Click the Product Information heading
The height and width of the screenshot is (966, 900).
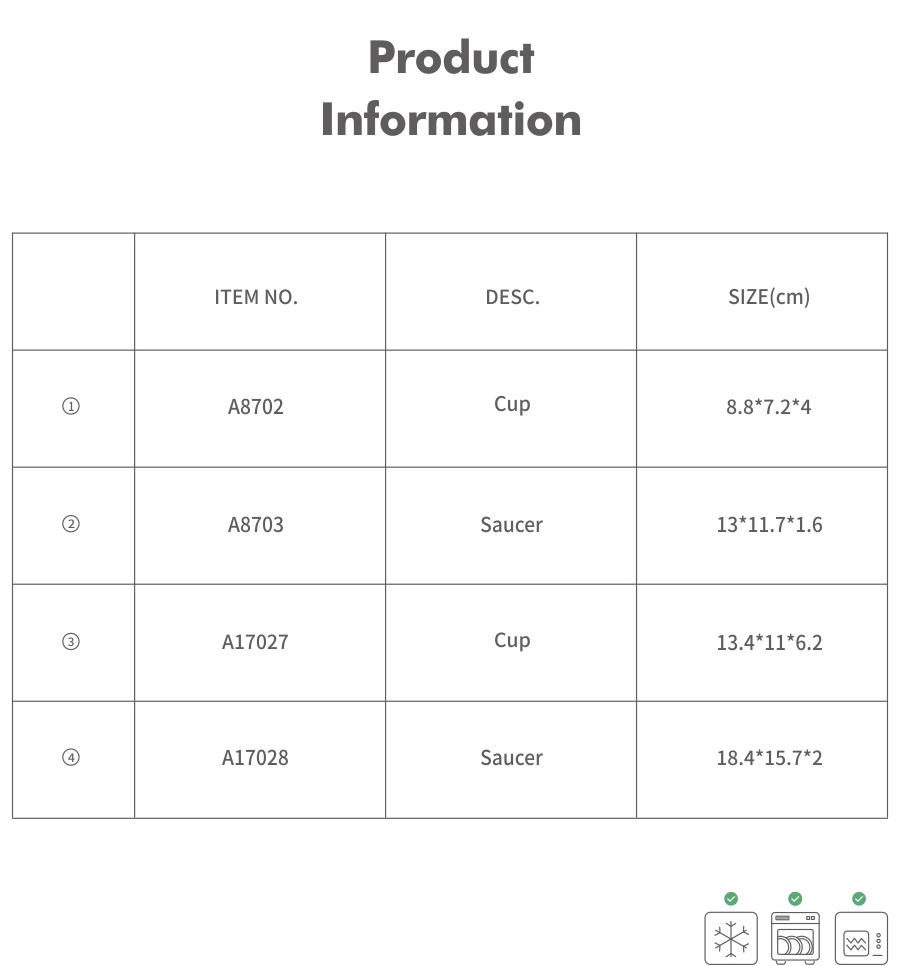tap(451, 88)
